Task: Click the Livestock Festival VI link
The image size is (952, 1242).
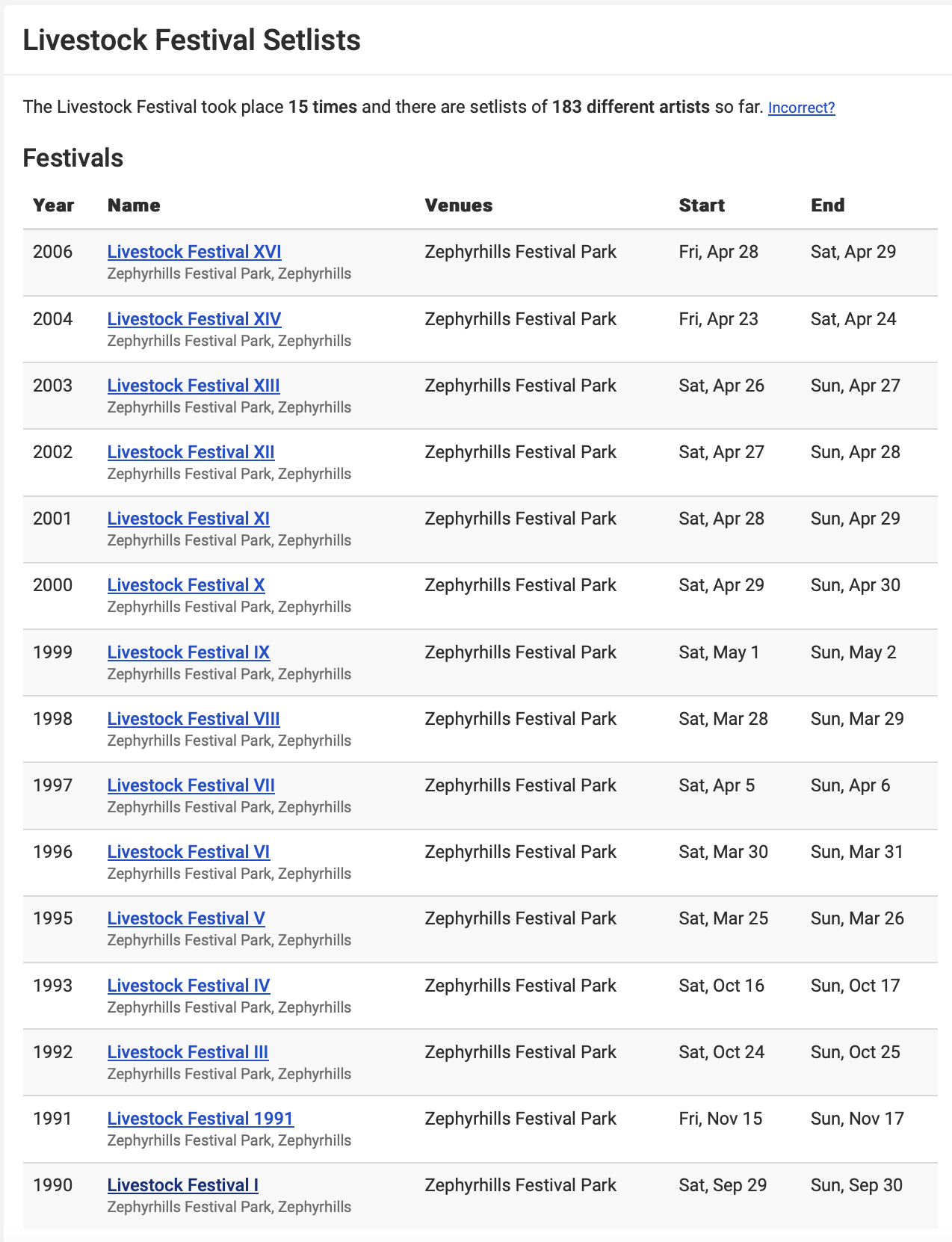Action: [188, 852]
